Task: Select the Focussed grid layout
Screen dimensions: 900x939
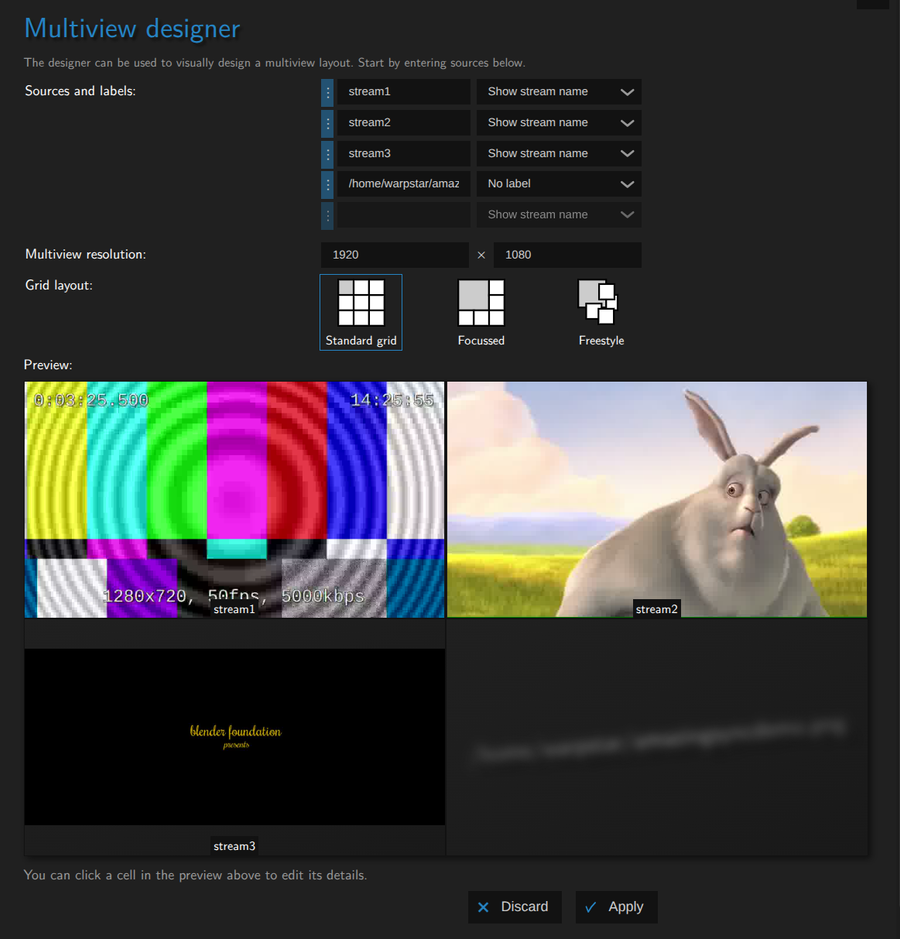Action: (481, 313)
